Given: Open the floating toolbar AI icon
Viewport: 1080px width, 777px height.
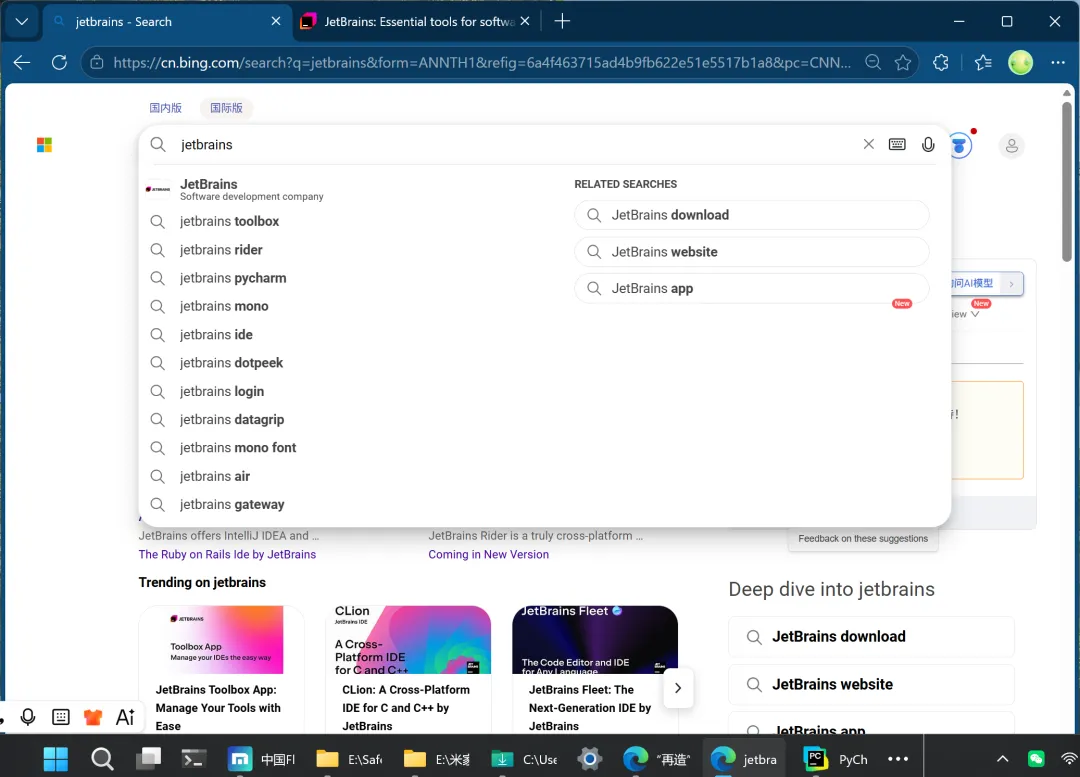Looking at the screenshot, I should pos(125,717).
